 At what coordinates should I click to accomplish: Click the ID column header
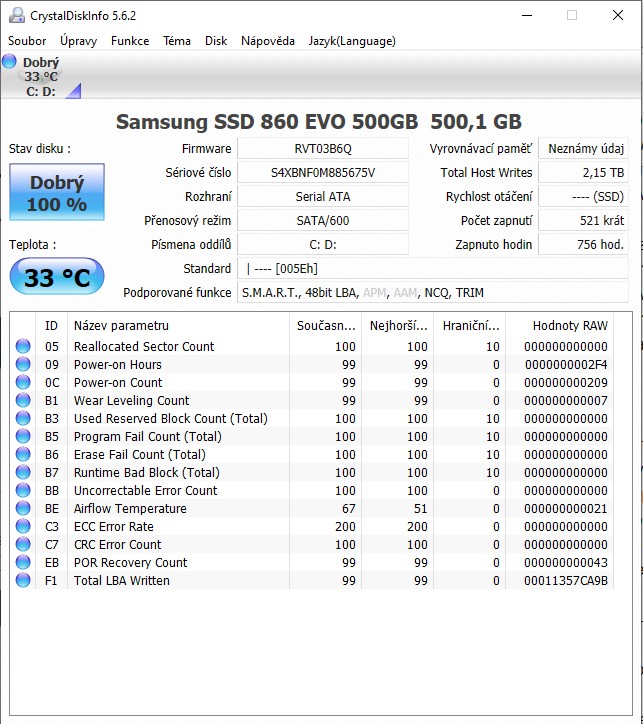click(51, 326)
